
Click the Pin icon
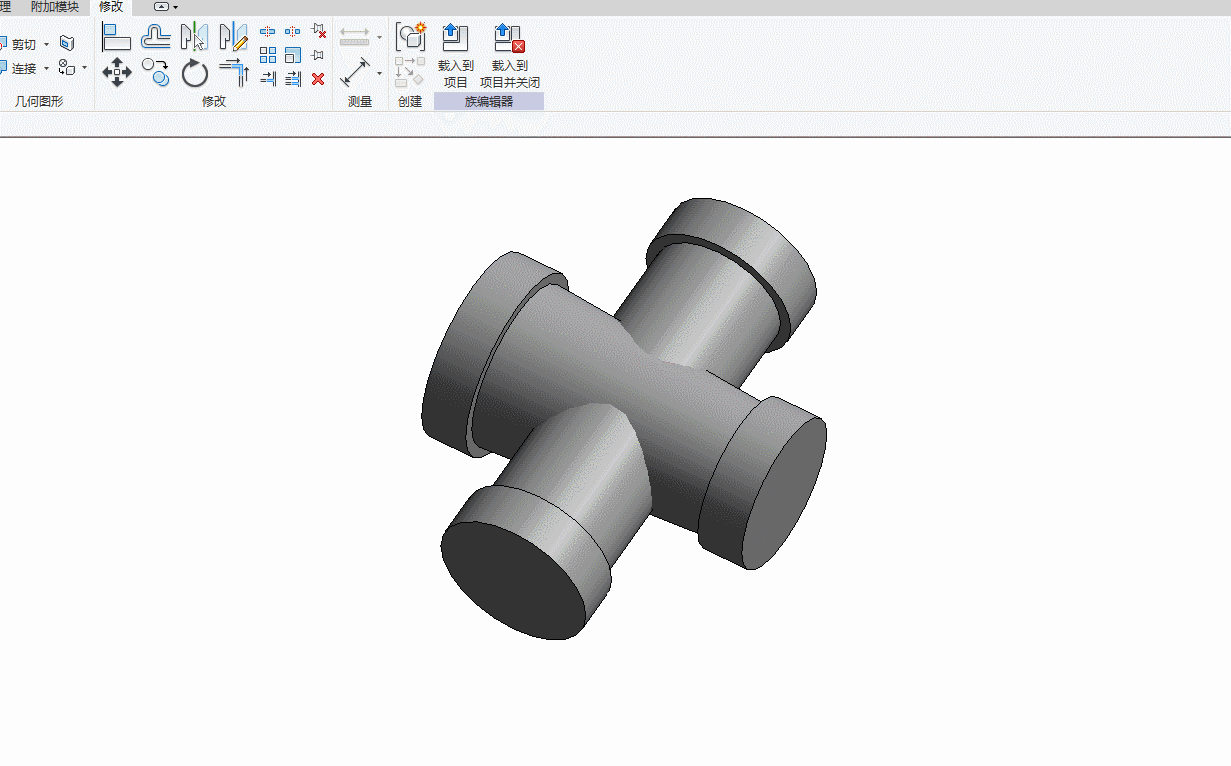(319, 55)
